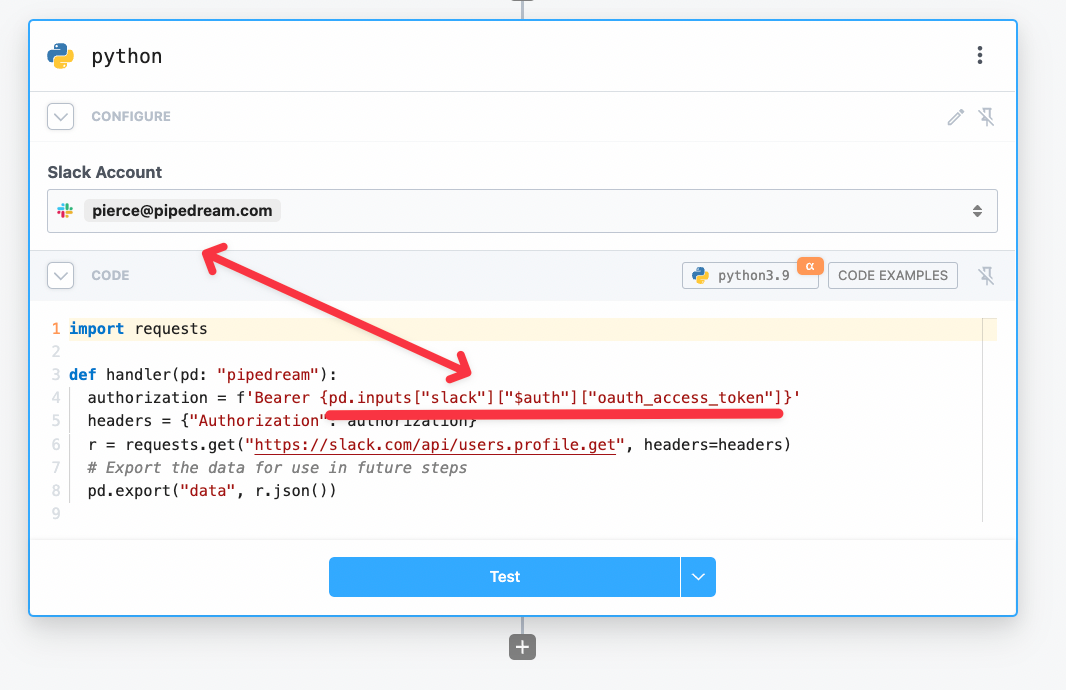Viewport: 1066px width, 690px height.
Task: Click the pencil edit icon in Configure section
Action: point(955,116)
